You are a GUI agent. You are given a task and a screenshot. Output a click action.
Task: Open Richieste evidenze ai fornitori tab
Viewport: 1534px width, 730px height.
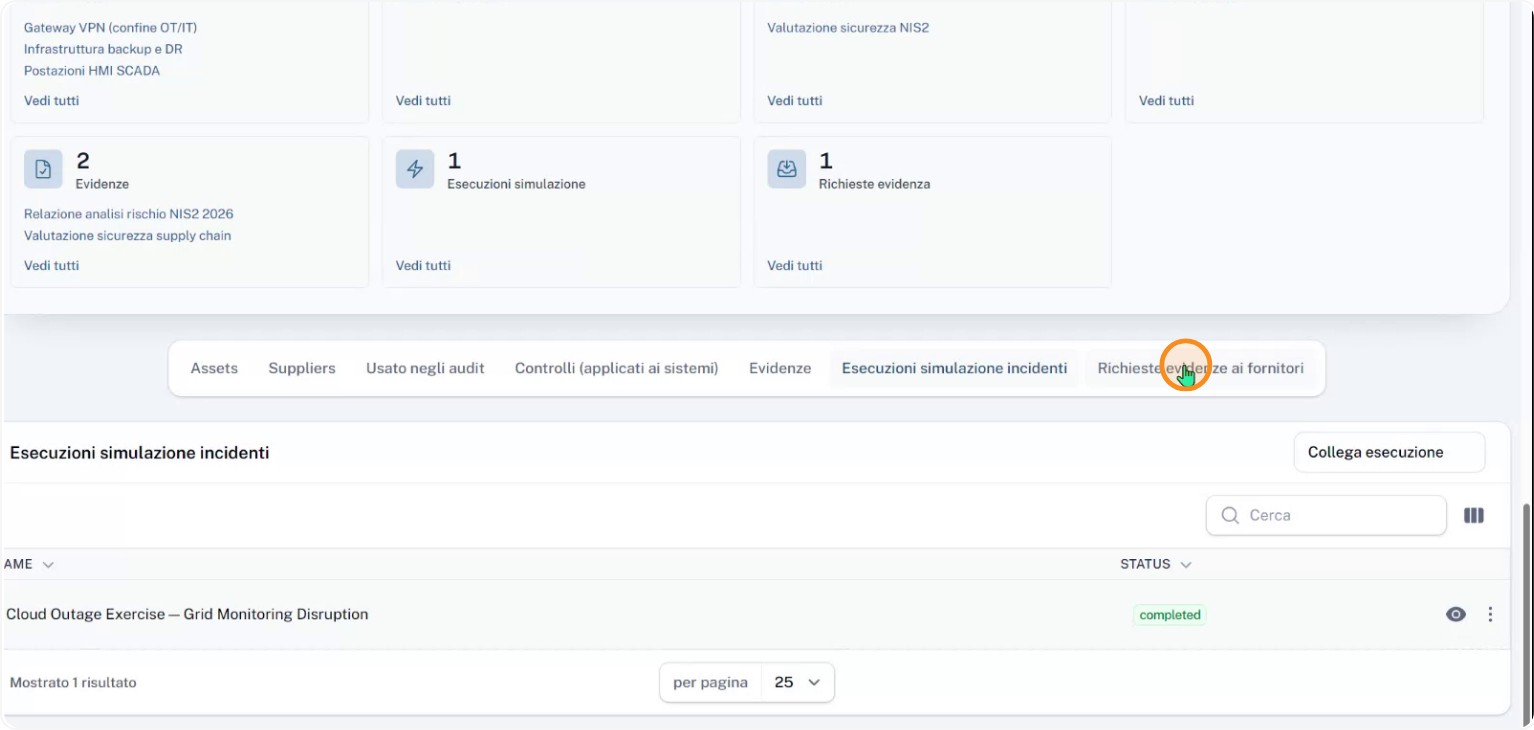tap(1201, 368)
